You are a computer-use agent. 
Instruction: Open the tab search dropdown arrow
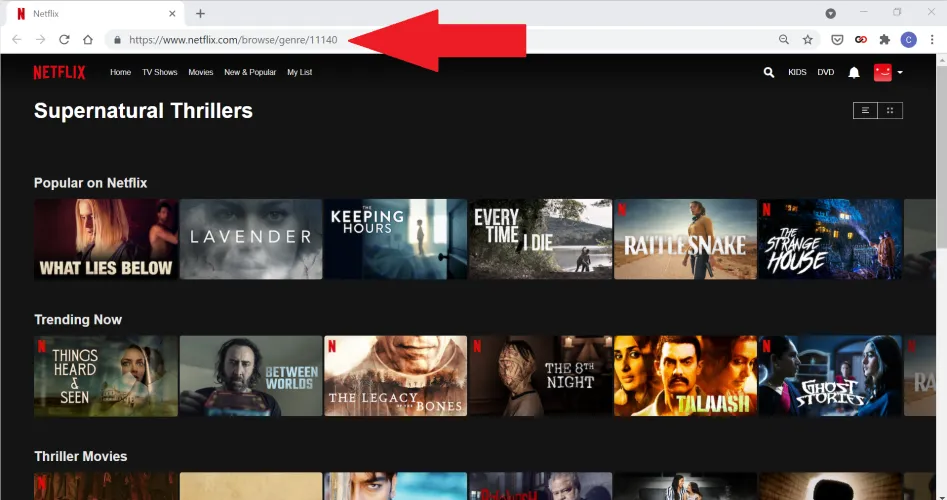(830, 13)
